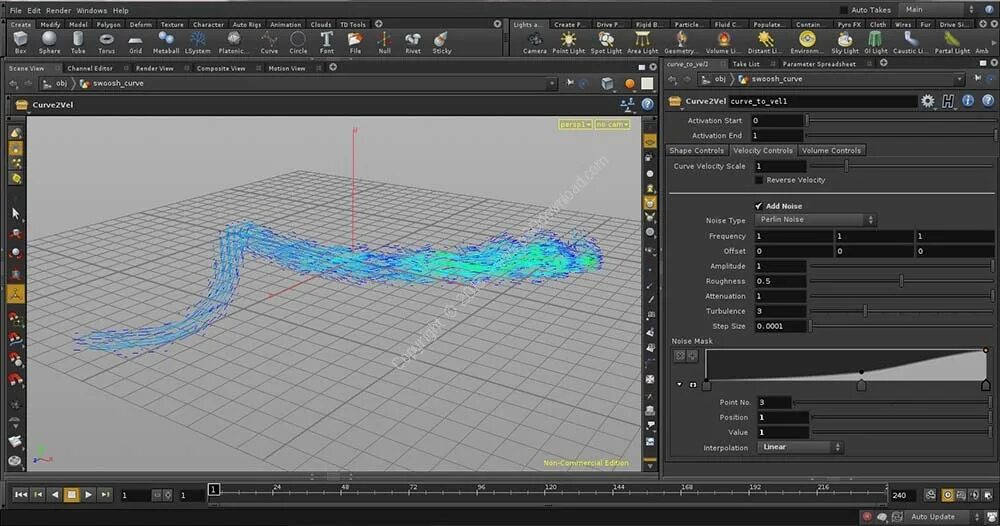
Task: Click the Platonic solids tool
Action: [x=233, y=43]
